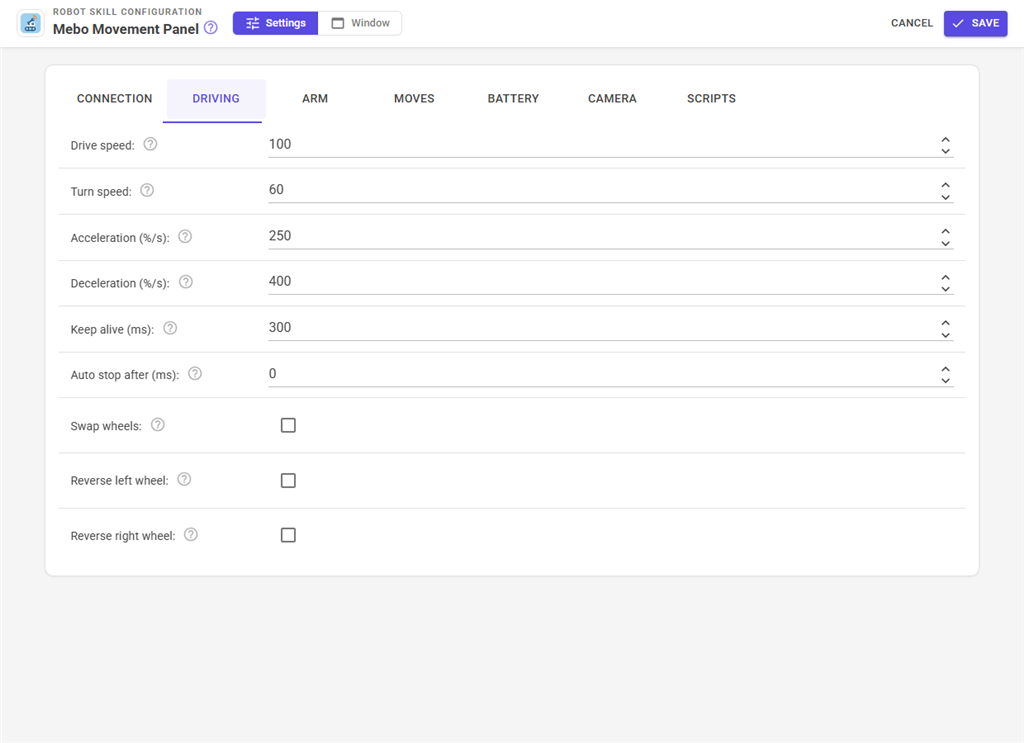Increase Auto stop after with up arrow
Screen dimensions: 1024x743
pos(945,370)
